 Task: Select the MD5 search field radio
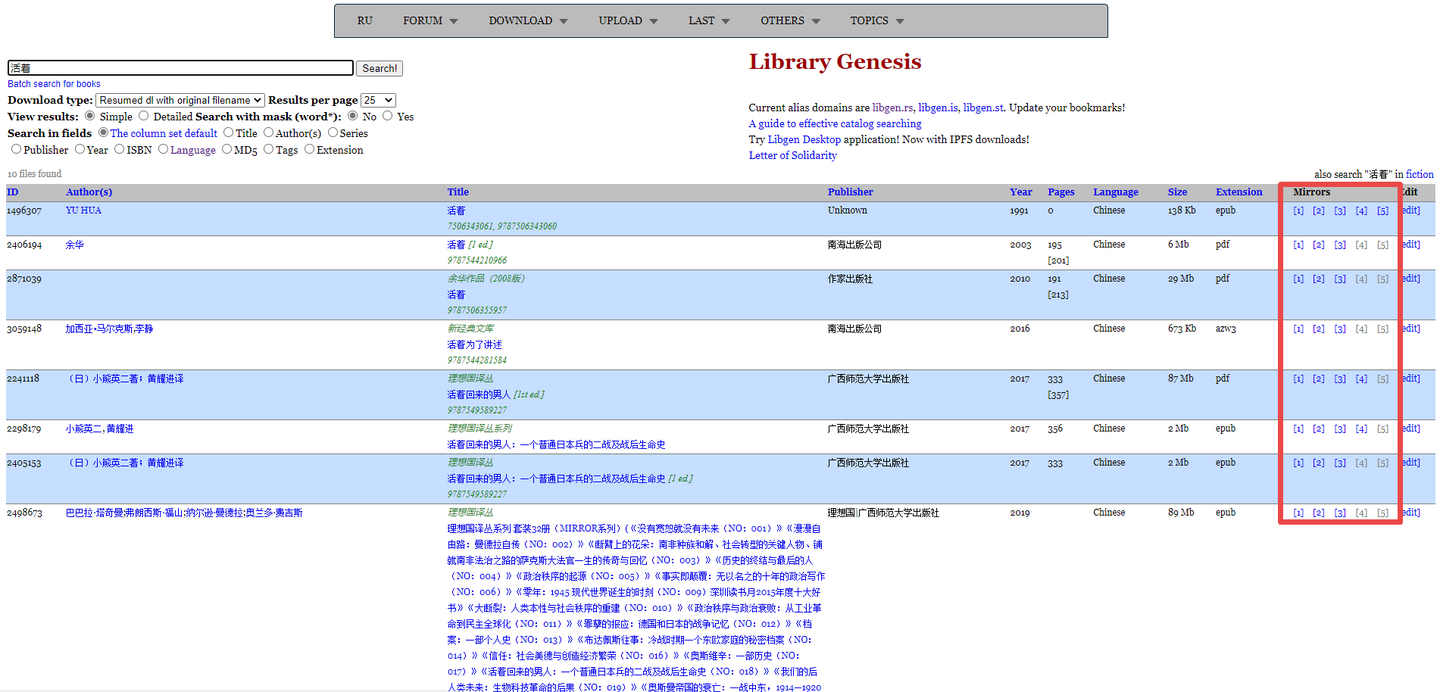(x=226, y=149)
